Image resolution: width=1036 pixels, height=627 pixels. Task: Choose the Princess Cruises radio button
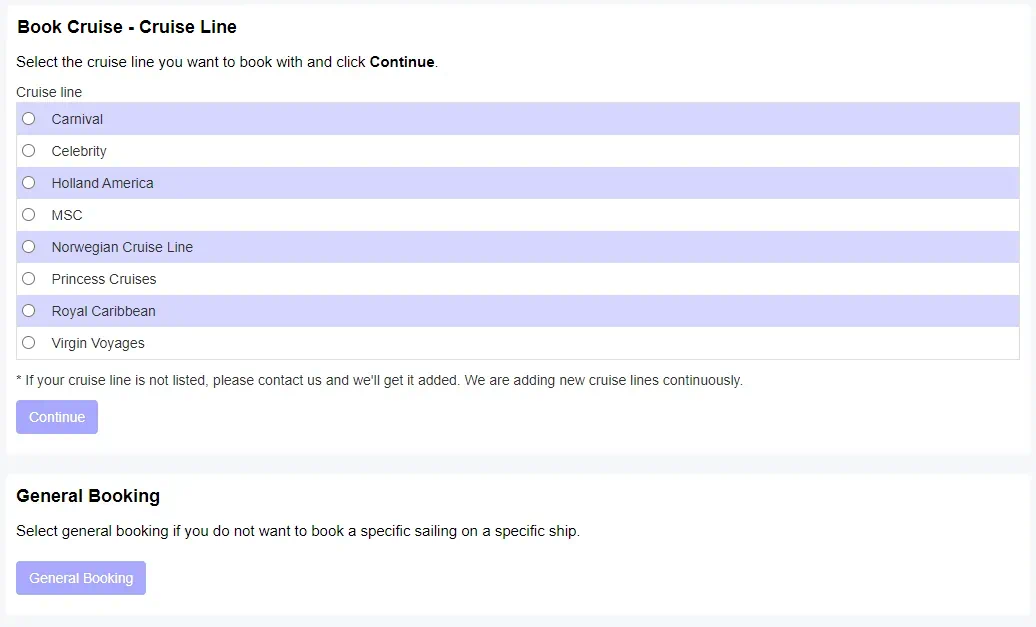coord(29,279)
